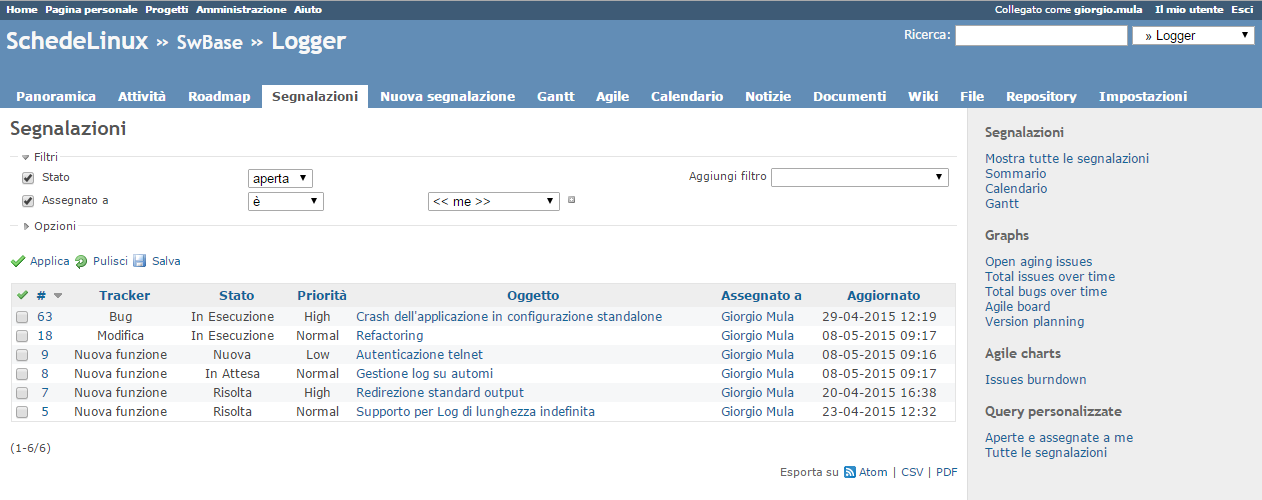Open the 'Autenticazione telnet' issue

coord(419,355)
